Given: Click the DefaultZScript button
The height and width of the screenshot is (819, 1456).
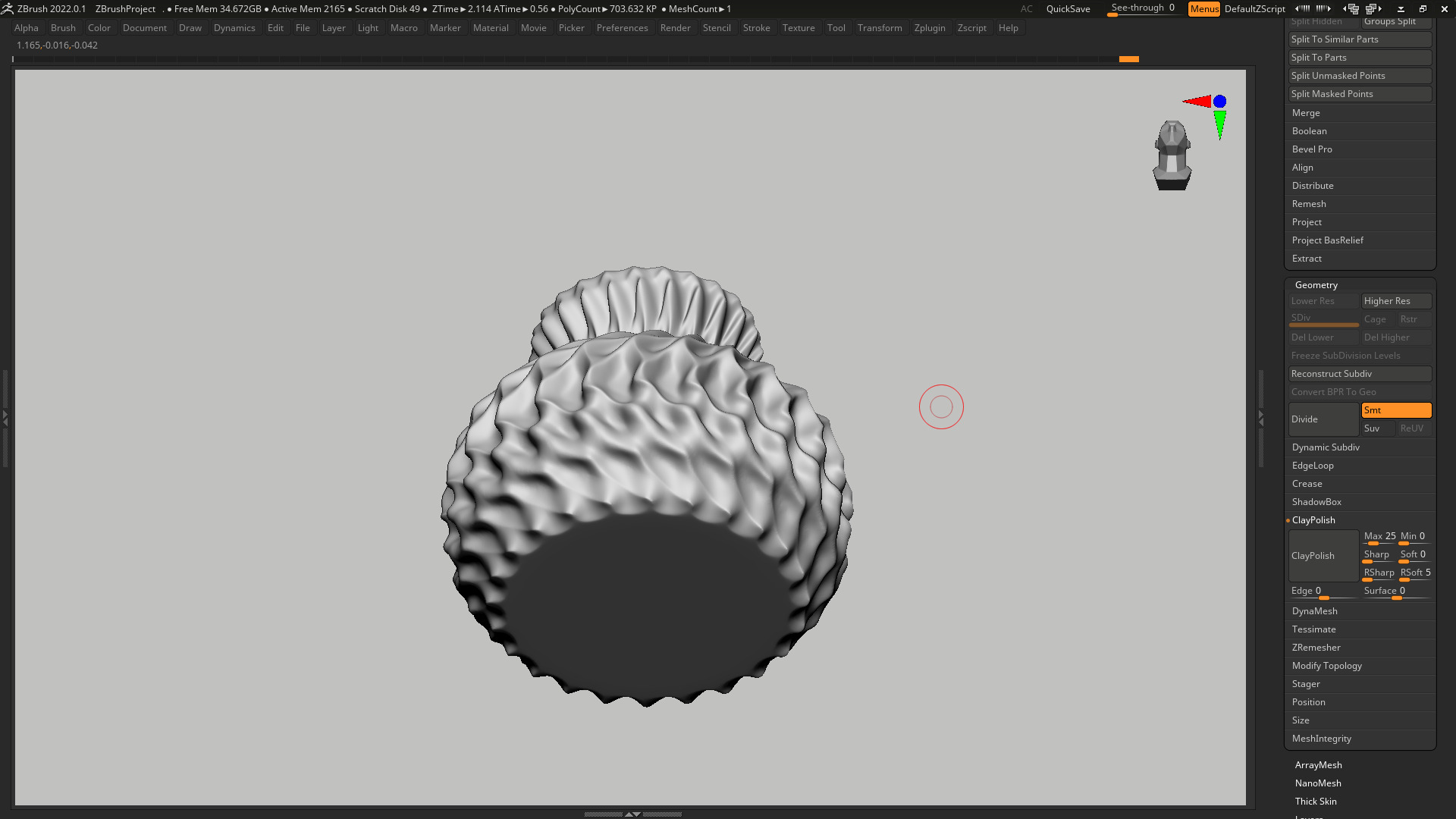Looking at the screenshot, I should 1254,9.
